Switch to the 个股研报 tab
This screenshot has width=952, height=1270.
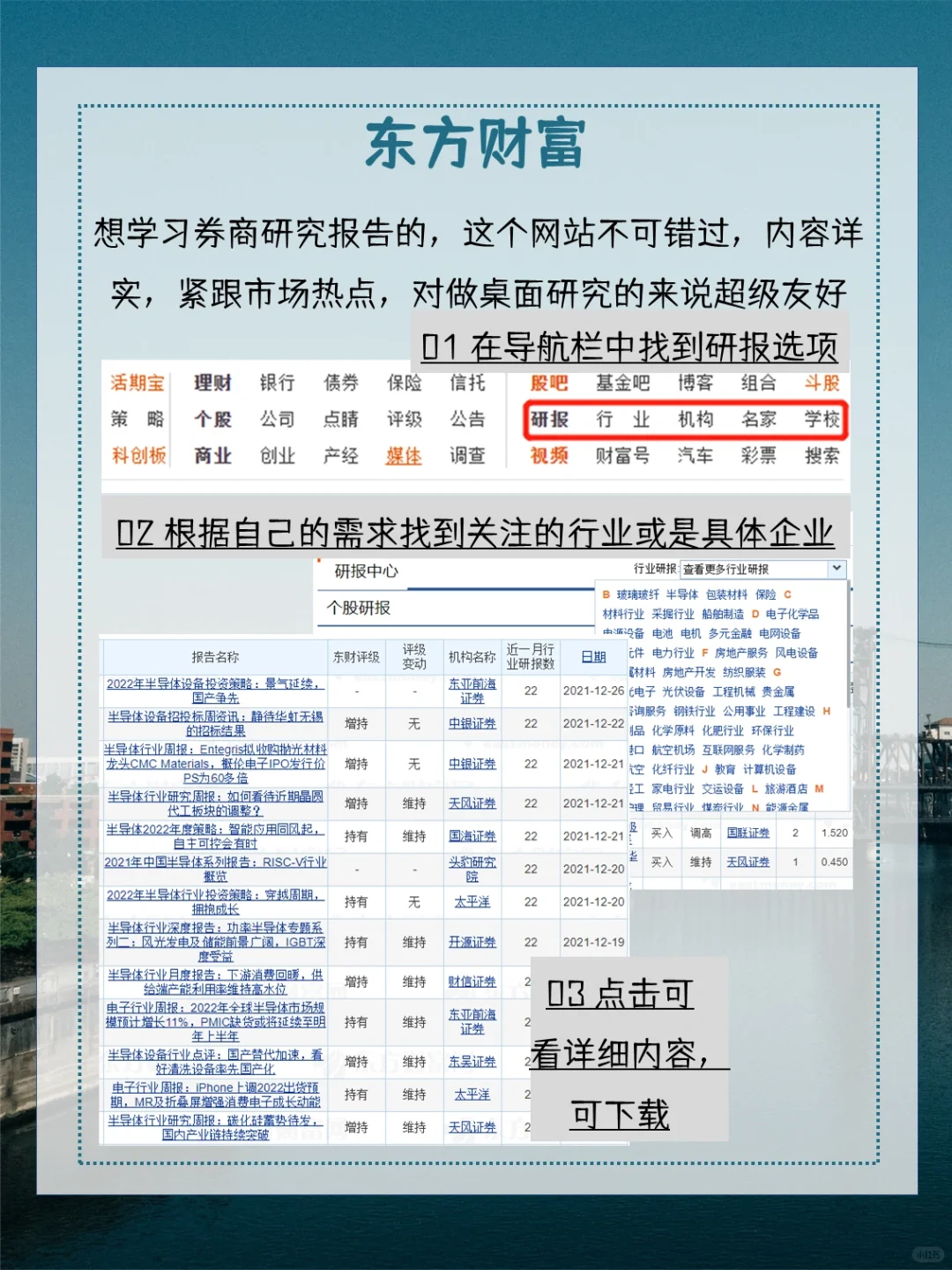[x=358, y=608]
